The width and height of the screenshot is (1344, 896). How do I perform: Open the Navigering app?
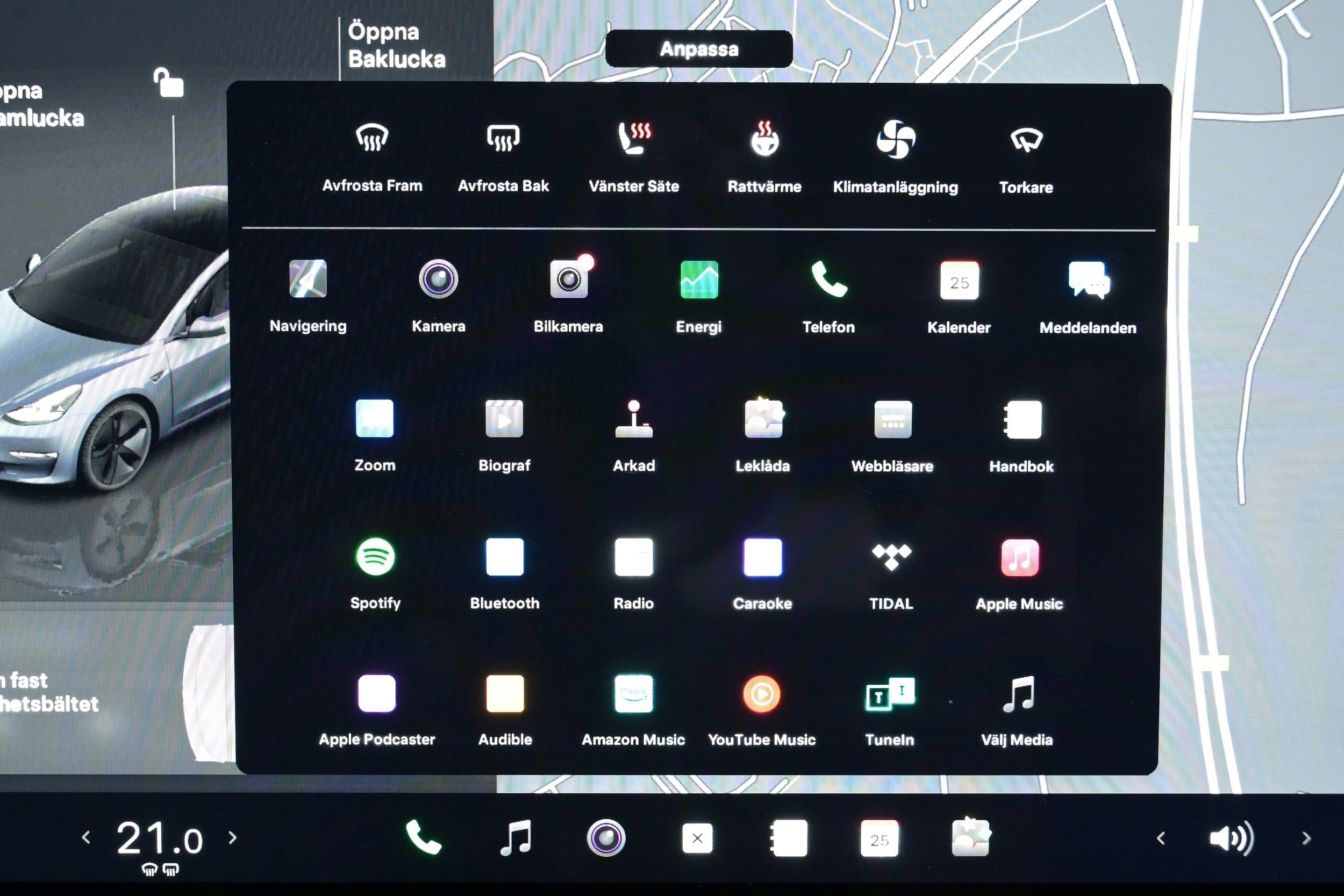tap(308, 296)
